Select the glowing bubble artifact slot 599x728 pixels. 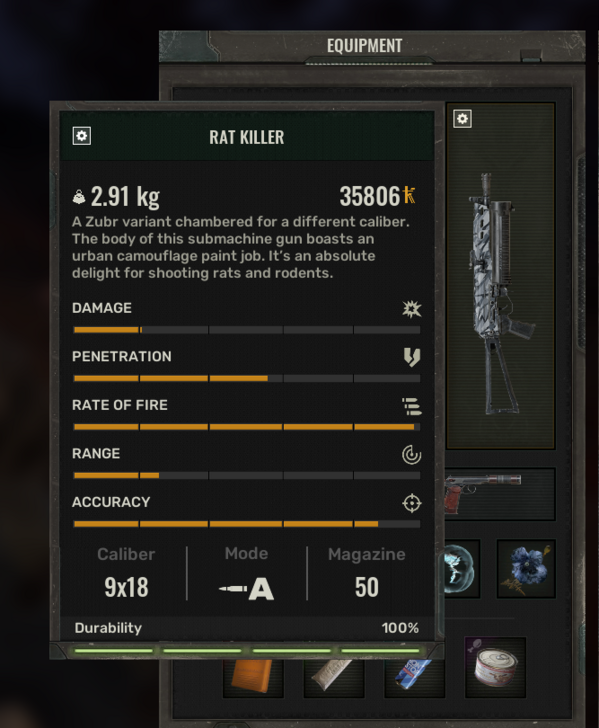pyautogui.click(x=462, y=569)
